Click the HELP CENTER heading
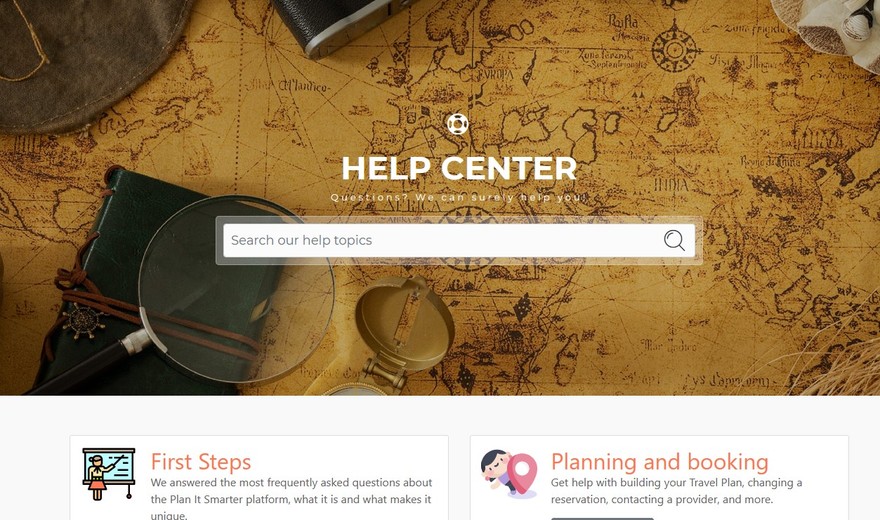The height and width of the screenshot is (520, 880). 459,168
